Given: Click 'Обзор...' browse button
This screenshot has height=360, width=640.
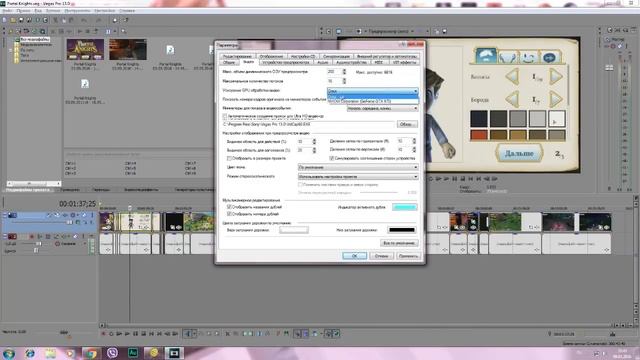Looking at the screenshot, I should point(407,124).
